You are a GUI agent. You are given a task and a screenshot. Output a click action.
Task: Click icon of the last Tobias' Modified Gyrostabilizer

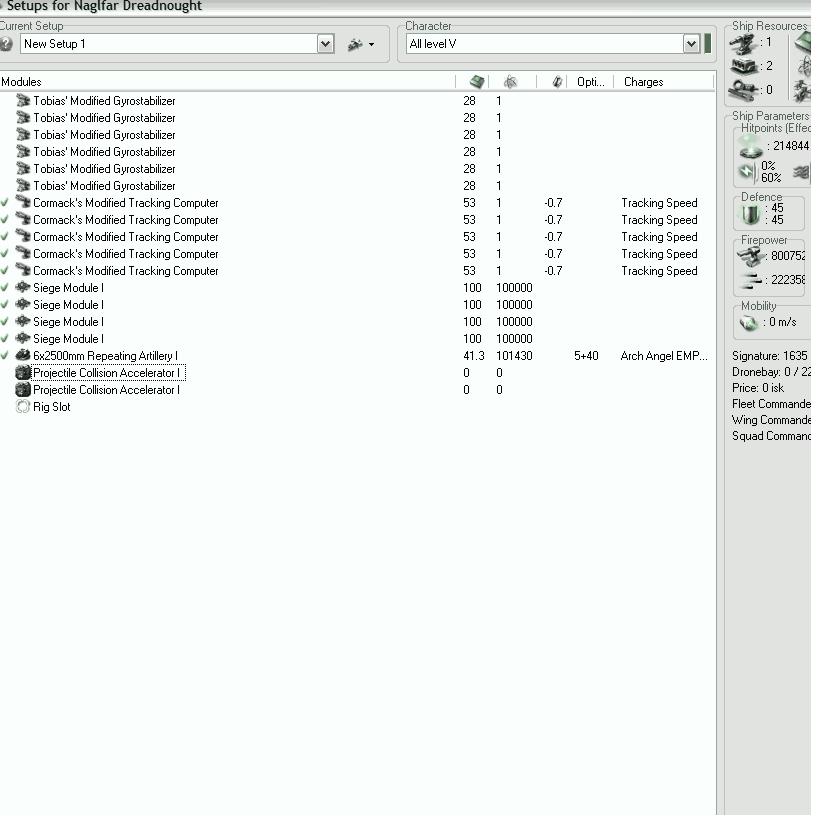pos(23,185)
